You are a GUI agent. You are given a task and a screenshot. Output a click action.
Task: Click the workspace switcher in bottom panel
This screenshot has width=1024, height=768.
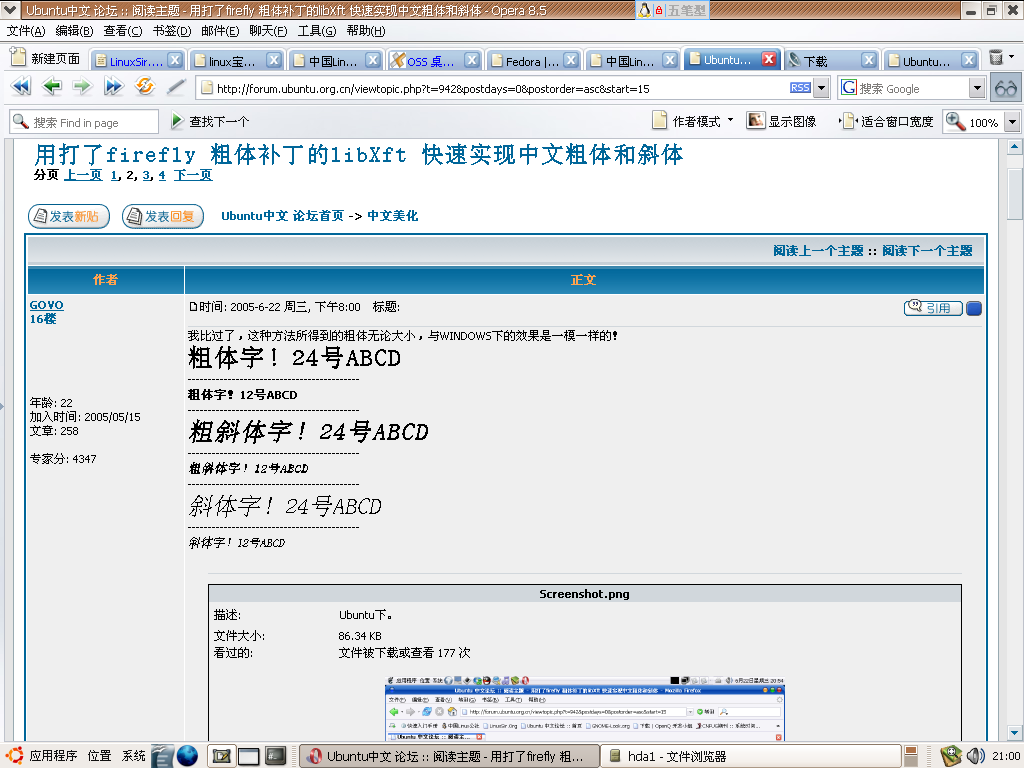[x=912, y=756]
